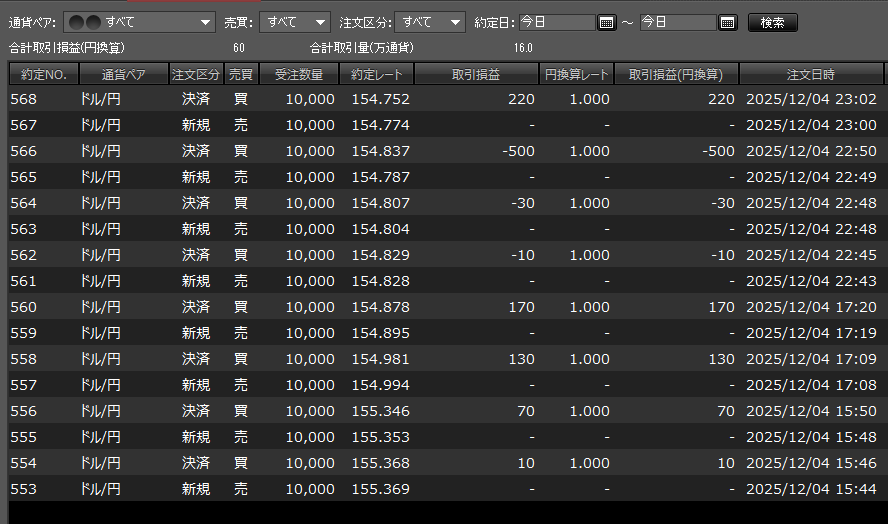Click the 約定レート column header
The image size is (888, 524).
click(x=377, y=74)
